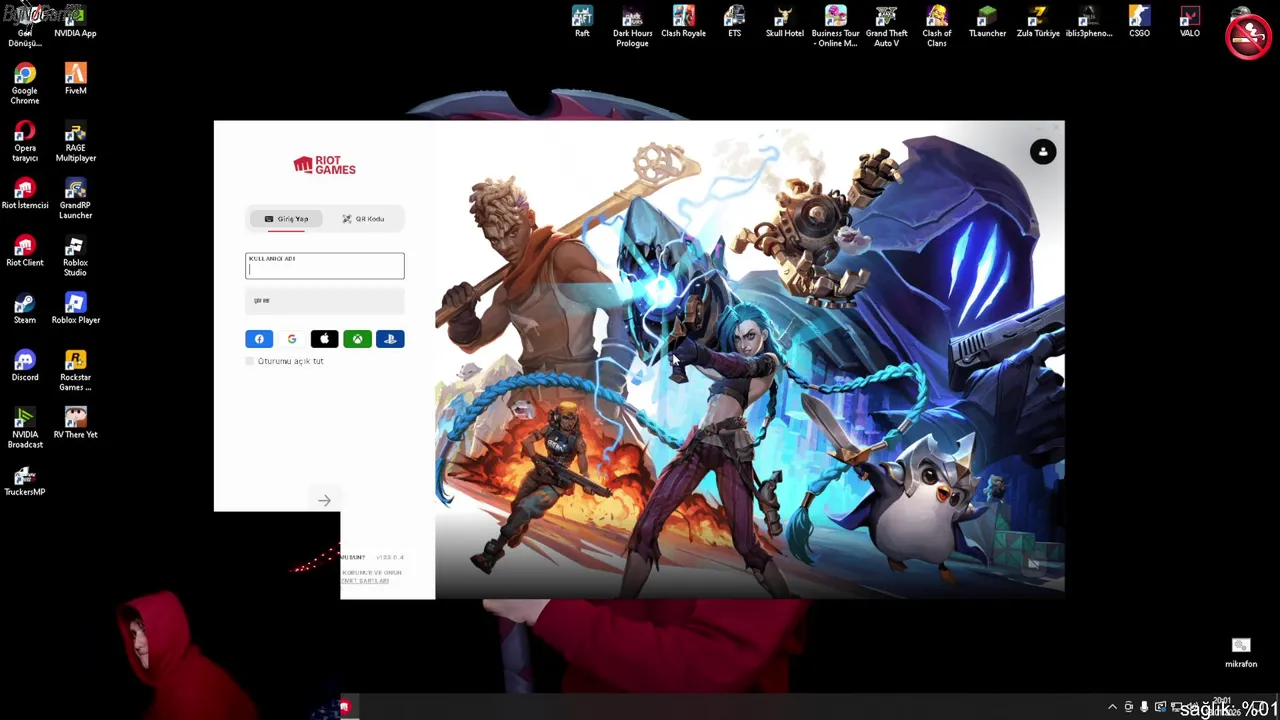Open the round profile icon in Riot window
1280x720 pixels.
(x=1043, y=152)
